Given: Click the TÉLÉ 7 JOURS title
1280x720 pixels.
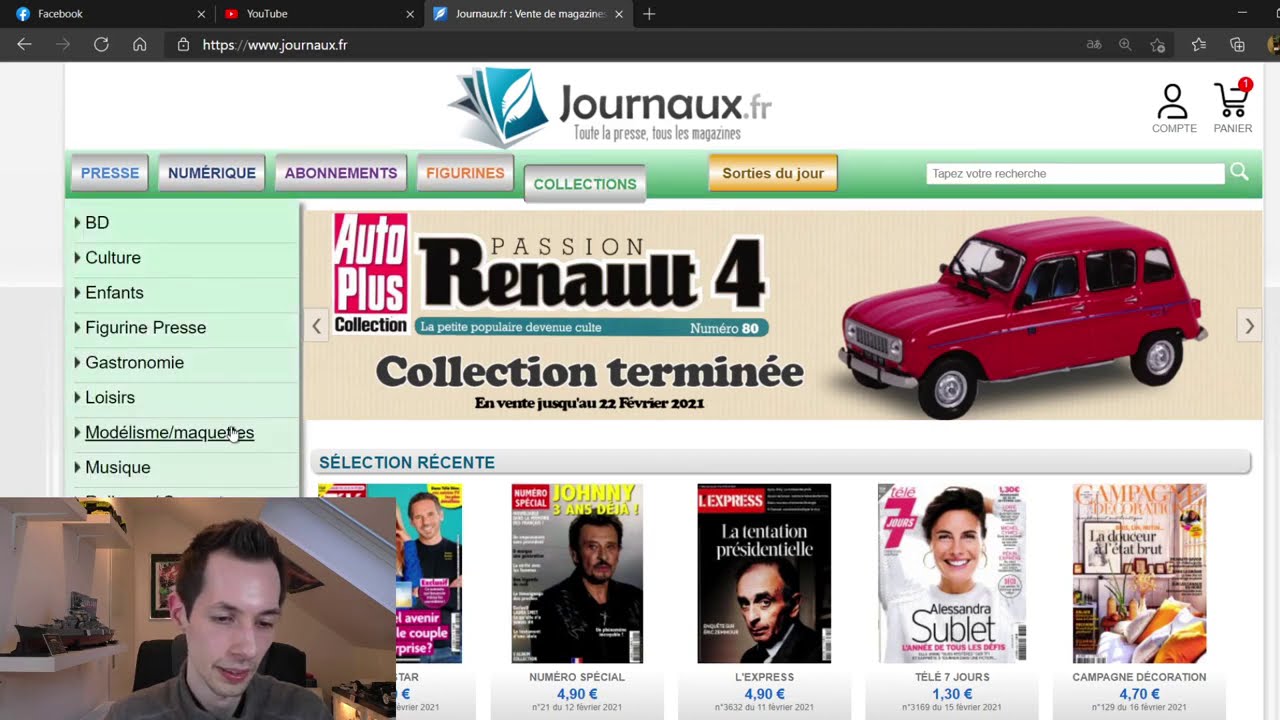Looking at the screenshot, I should click(952, 677).
